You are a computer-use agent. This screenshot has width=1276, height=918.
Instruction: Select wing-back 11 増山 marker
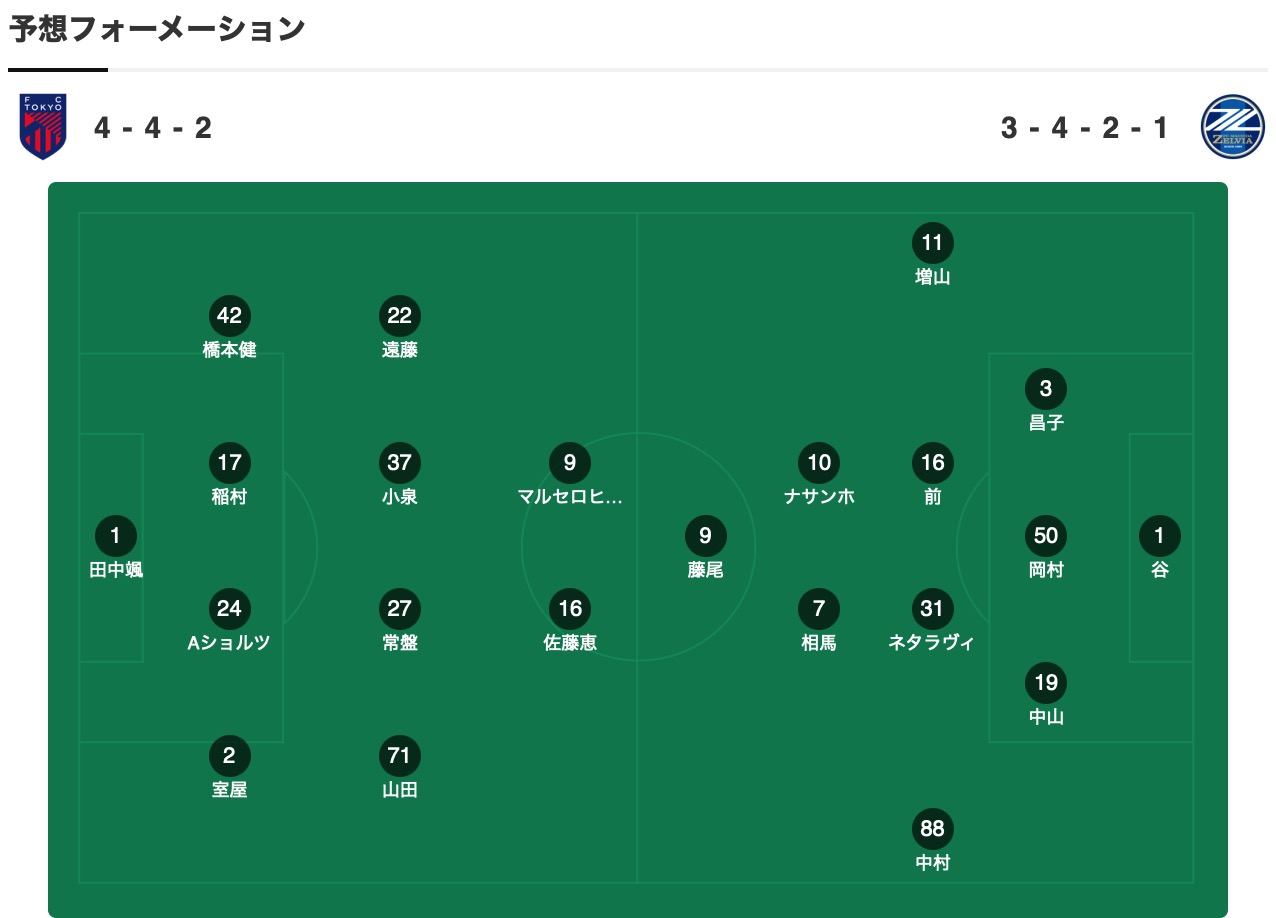(x=933, y=243)
